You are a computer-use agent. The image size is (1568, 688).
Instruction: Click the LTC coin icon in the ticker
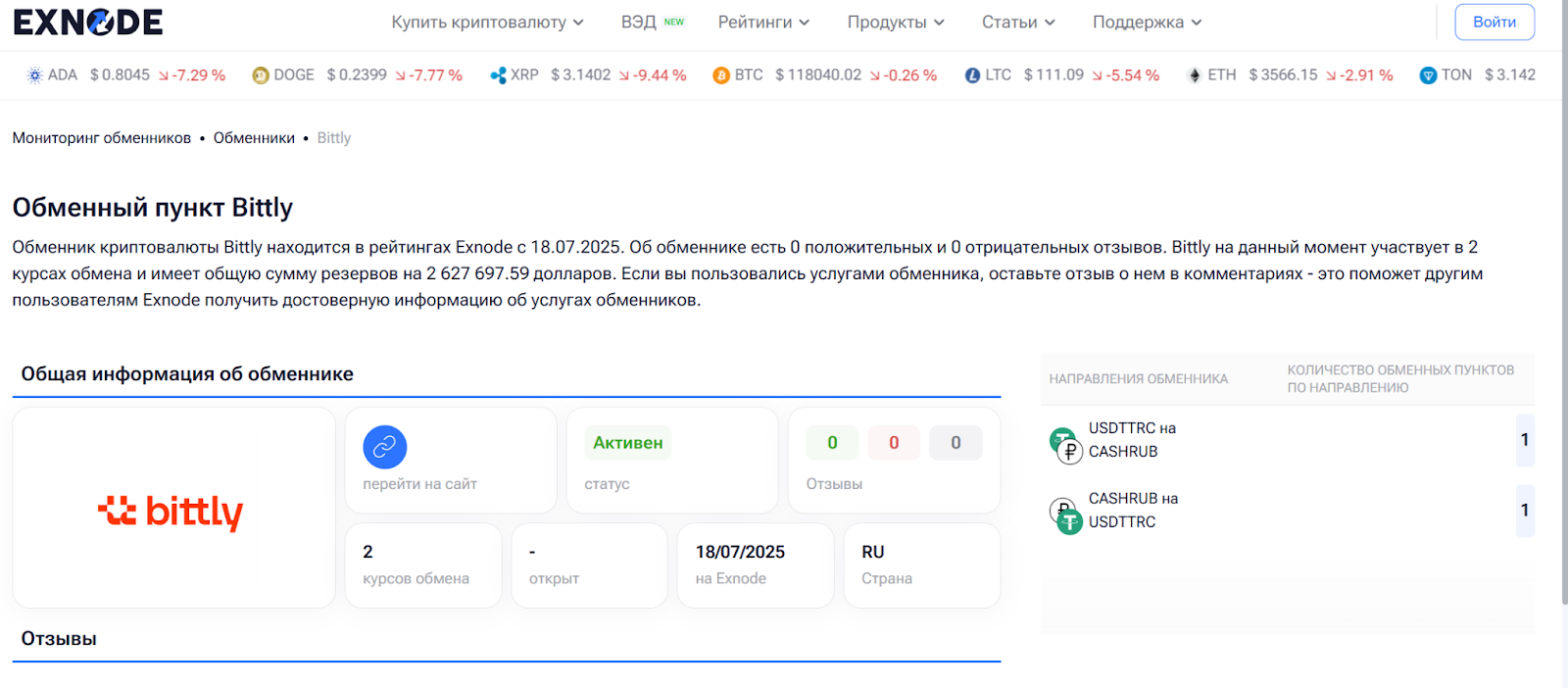click(972, 75)
